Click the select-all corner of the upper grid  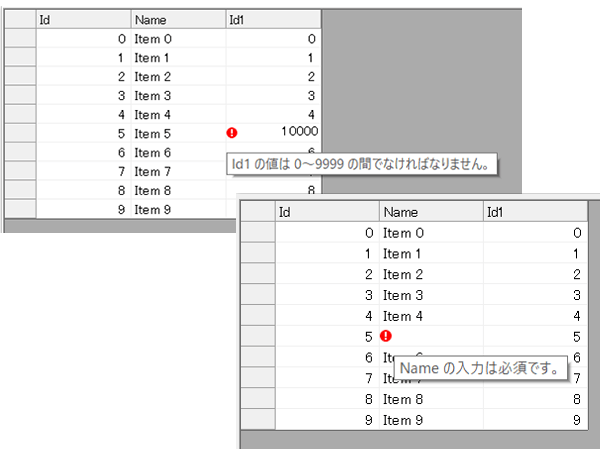[20, 19]
